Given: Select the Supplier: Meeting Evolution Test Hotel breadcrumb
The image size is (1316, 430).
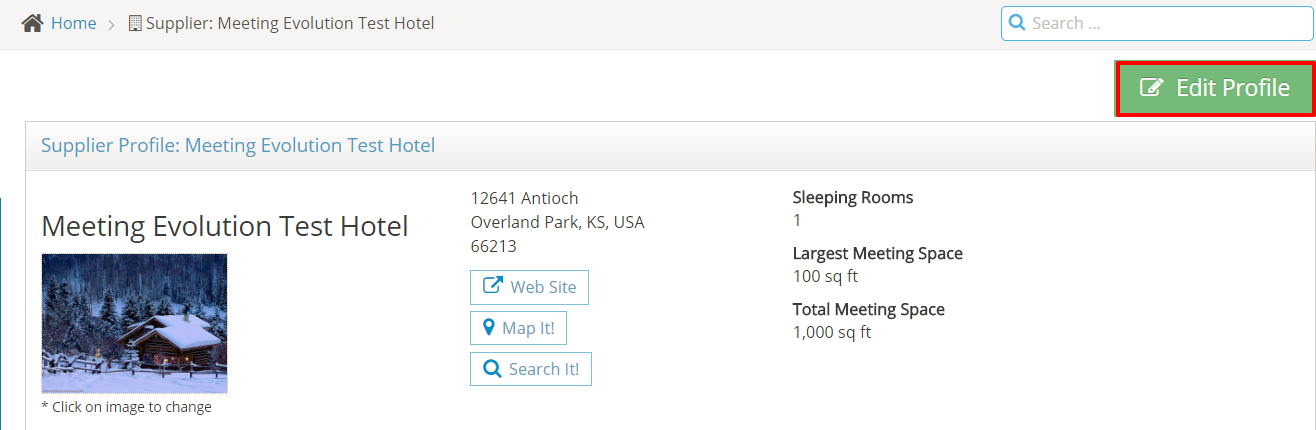Looking at the screenshot, I should pyautogui.click(x=290, y=23).
